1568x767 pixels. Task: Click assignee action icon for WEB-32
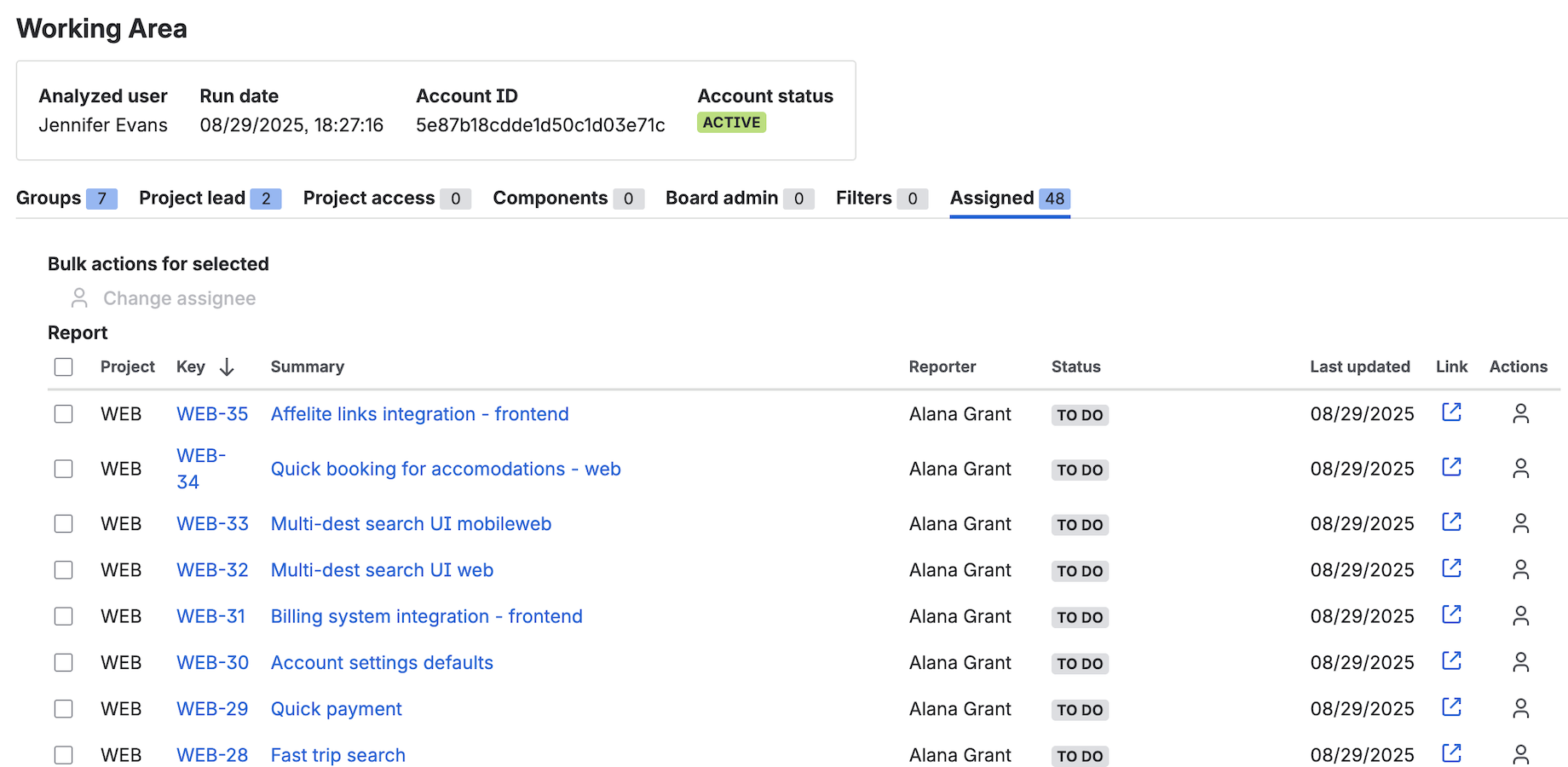pos(1520,569)
